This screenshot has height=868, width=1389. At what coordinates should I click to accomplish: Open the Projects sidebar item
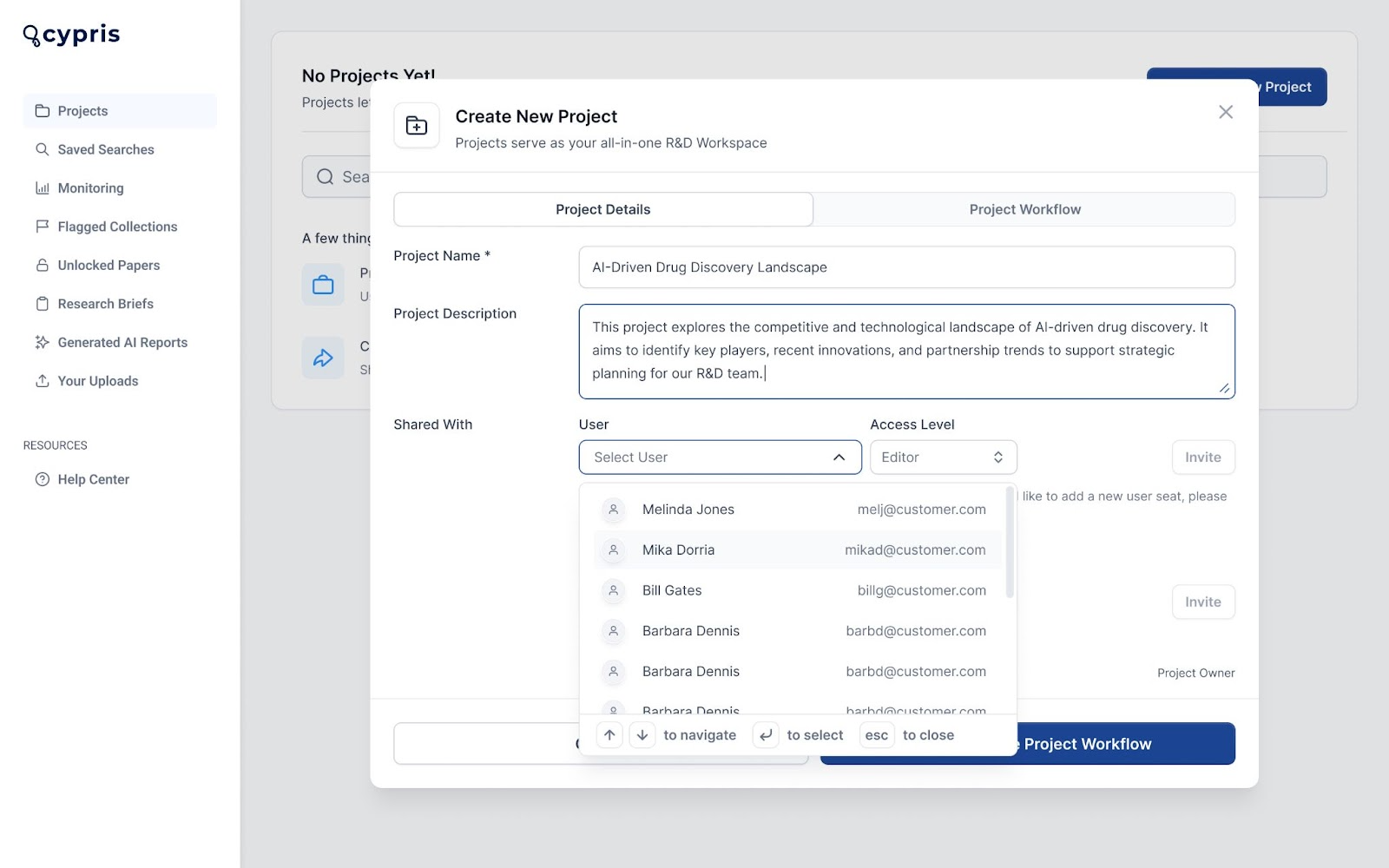(120, 111)
